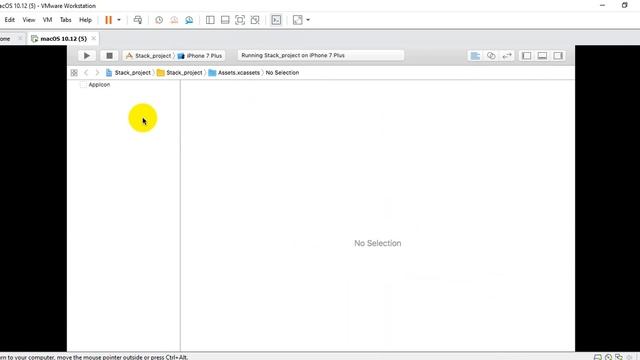This screenshot has width=640, height=360.
Task: Switch to VMware Unity mode
Action: click(255, 20)
